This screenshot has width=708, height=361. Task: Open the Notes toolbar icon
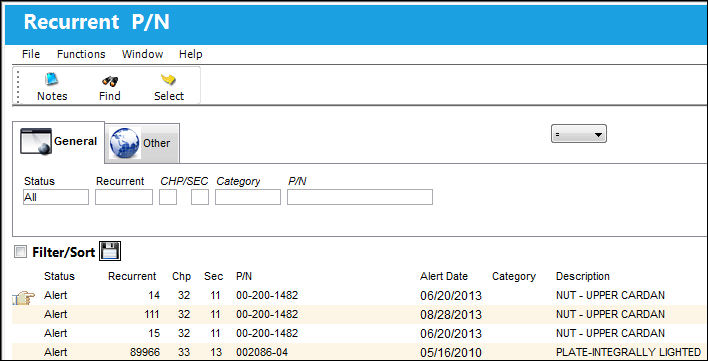click(x=52, y=80)
